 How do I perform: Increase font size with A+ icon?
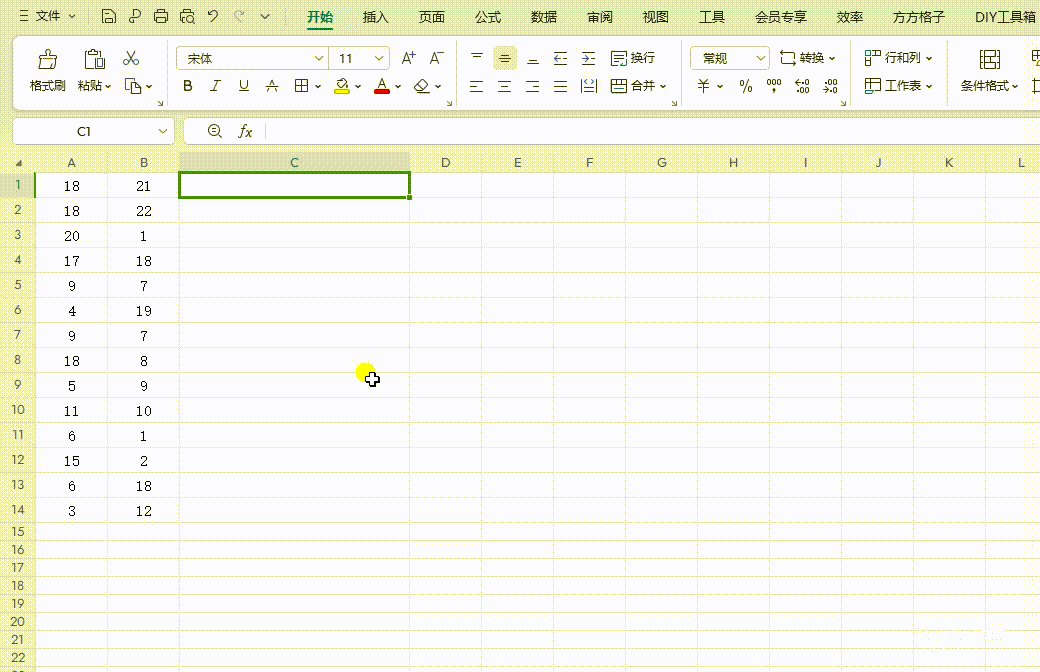pos(409,58)
